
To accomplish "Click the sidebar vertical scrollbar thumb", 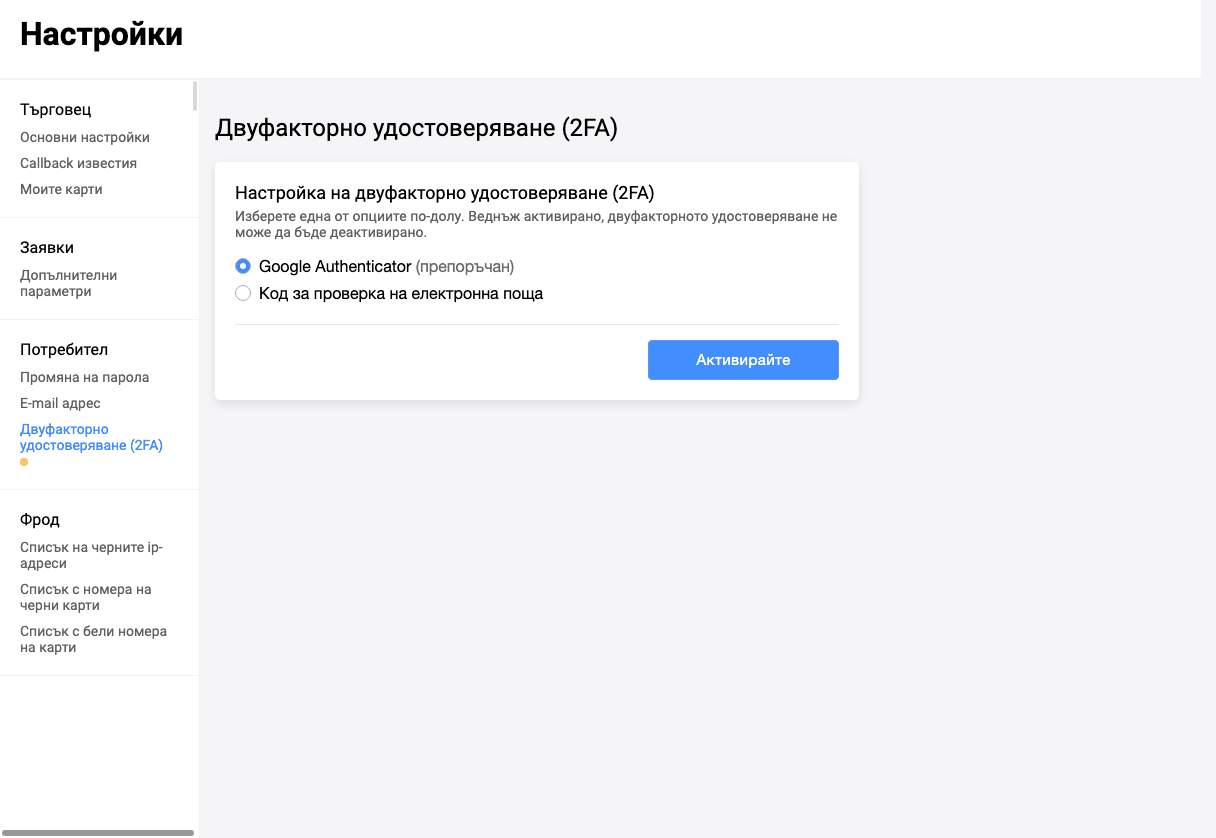I will (x=195, y=96).
